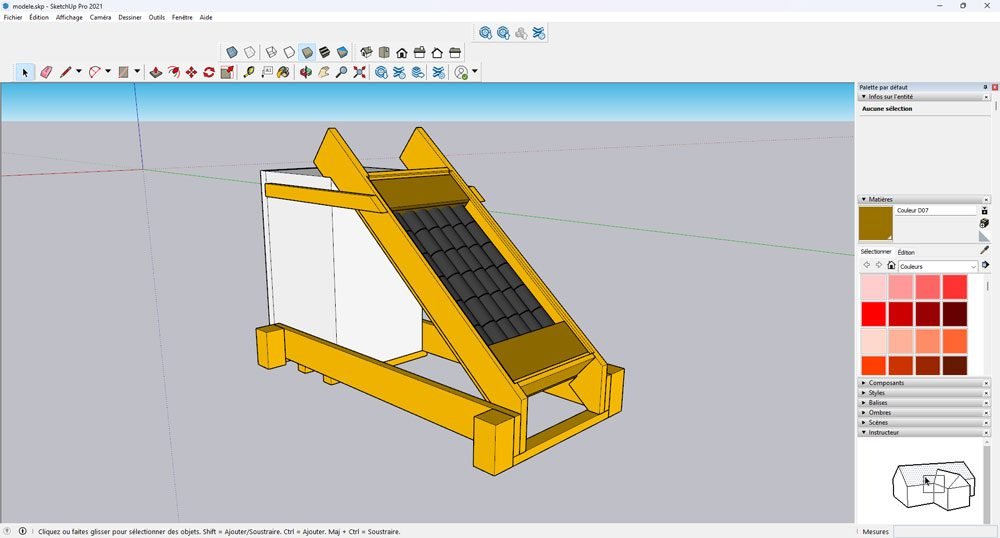Activate the Rotate tool

[209, 72]
